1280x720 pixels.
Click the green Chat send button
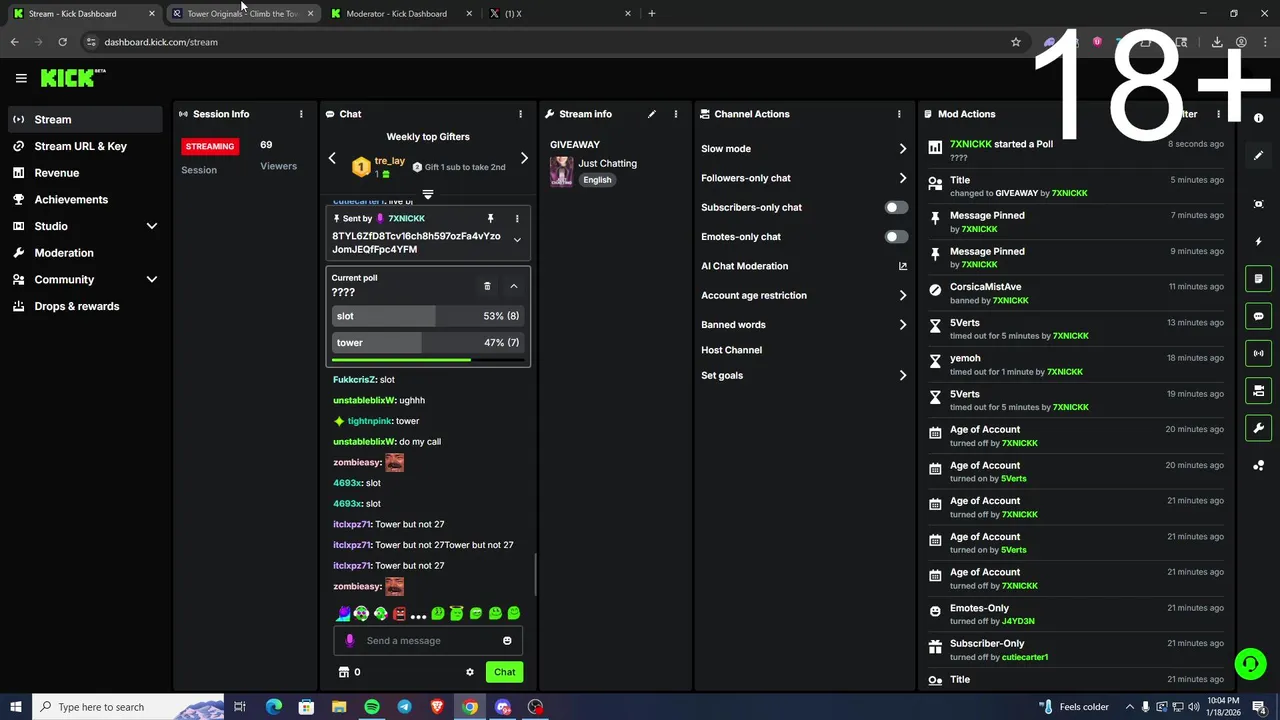pyautogui.click(x=504, y=672)
